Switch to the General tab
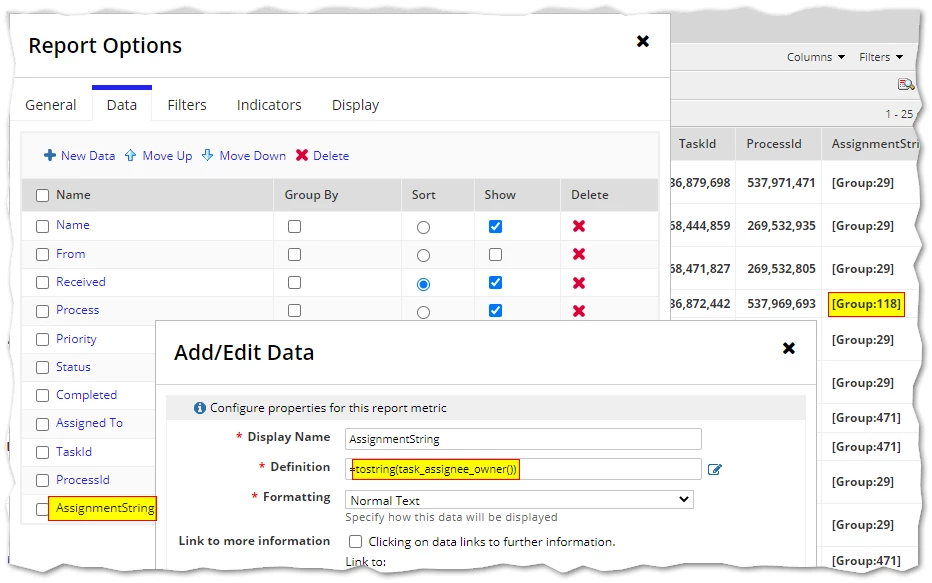 (51, 105)
